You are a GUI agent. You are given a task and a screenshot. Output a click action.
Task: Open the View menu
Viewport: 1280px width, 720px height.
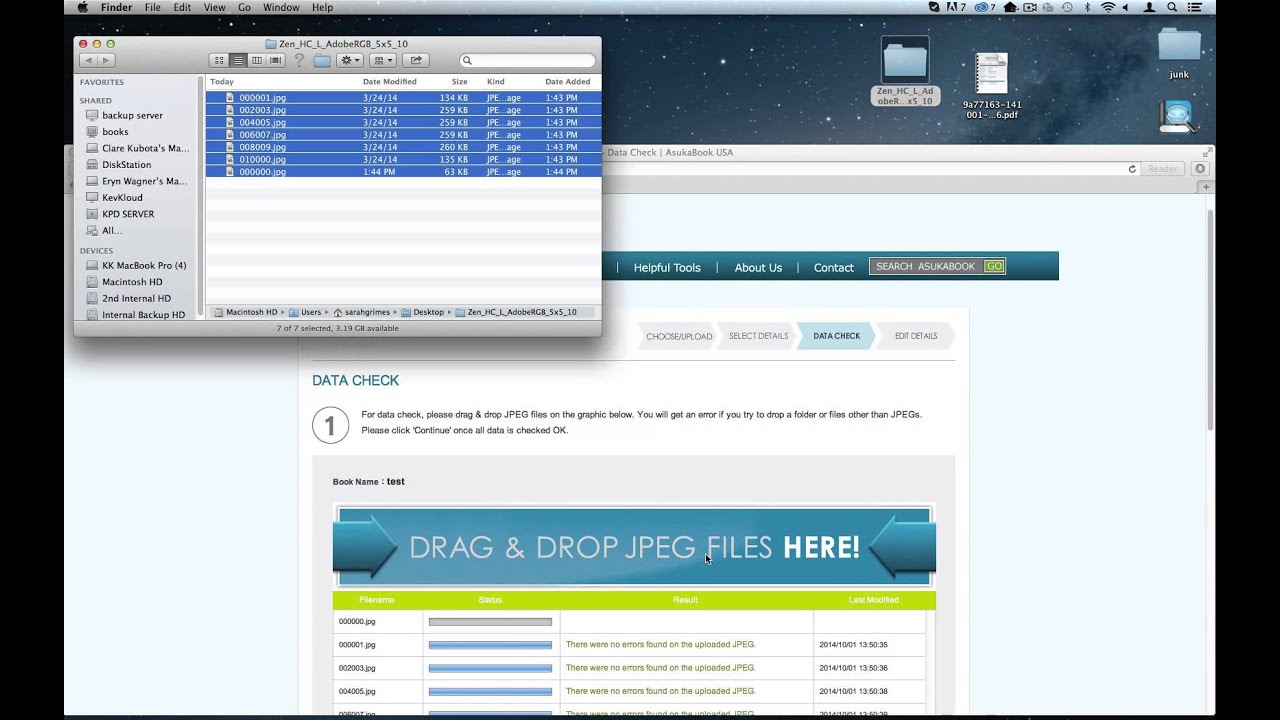click(x=214, y=7)
